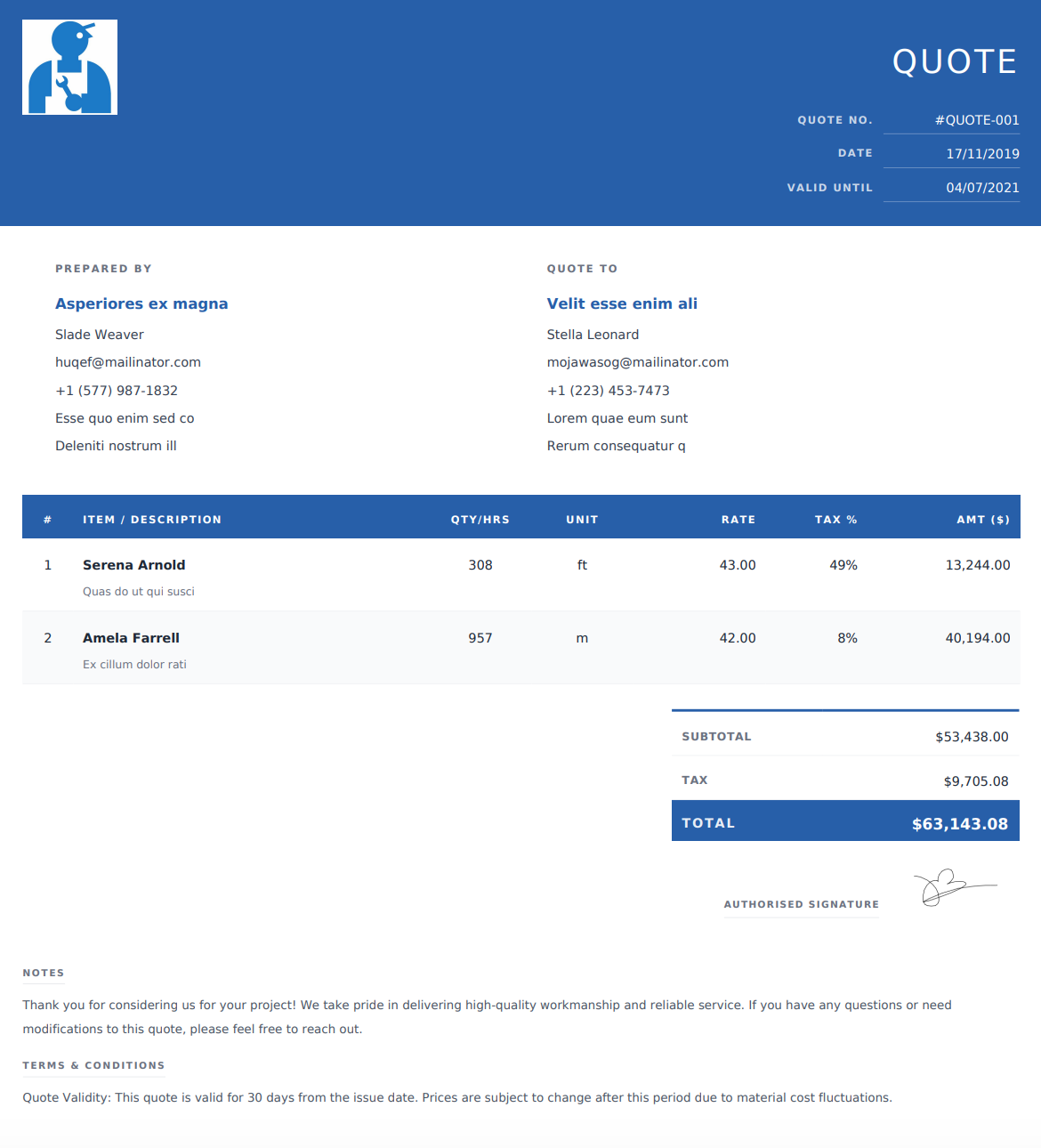Select client name Velit esse enim ali
Viewport: 1041px width, 1148px height.
[622, 303]
